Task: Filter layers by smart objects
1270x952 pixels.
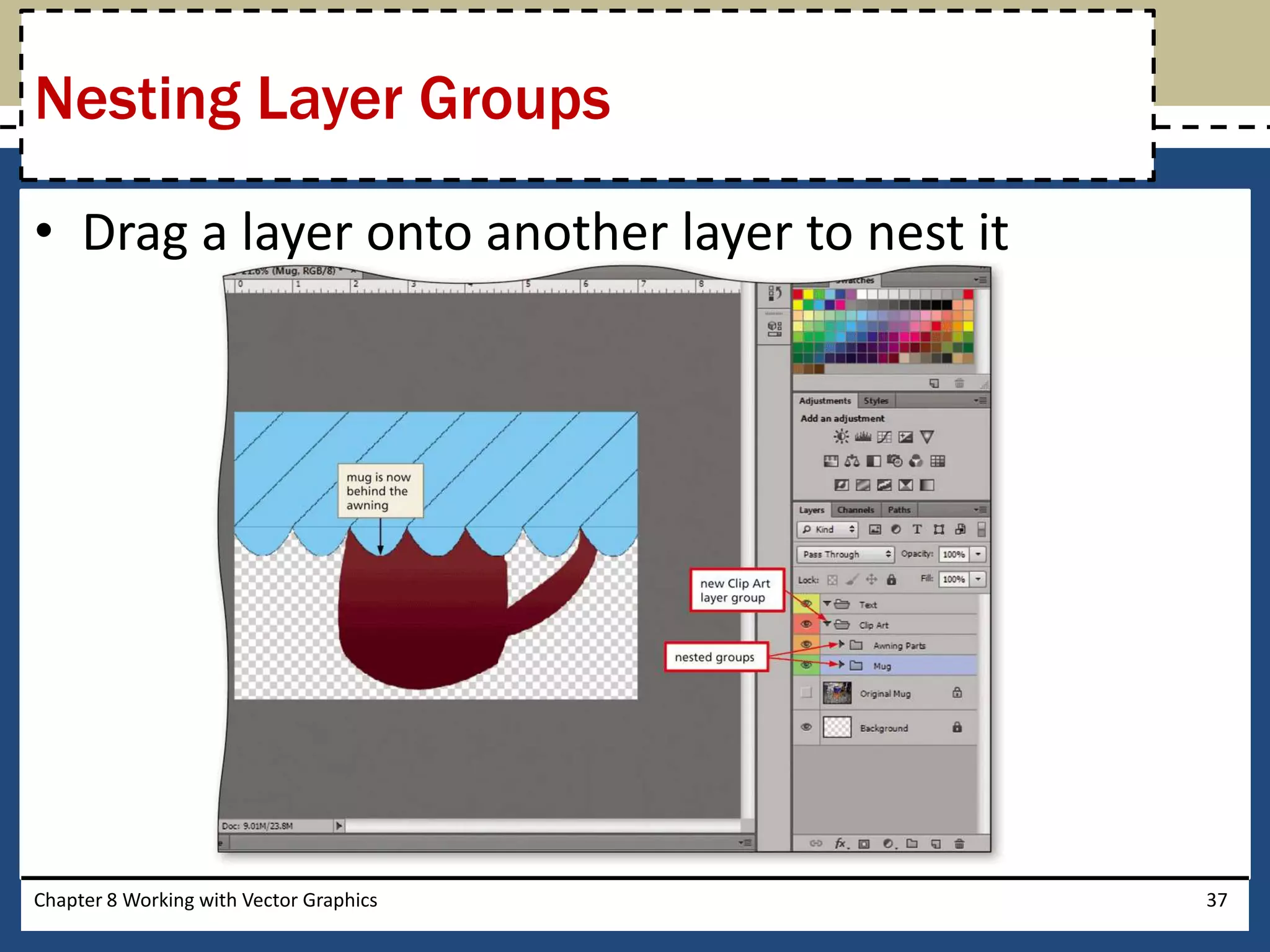Action: click(960, 529)
